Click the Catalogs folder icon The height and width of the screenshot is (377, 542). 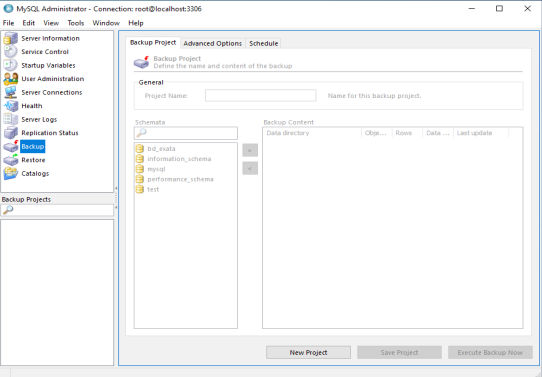[10, 173]
